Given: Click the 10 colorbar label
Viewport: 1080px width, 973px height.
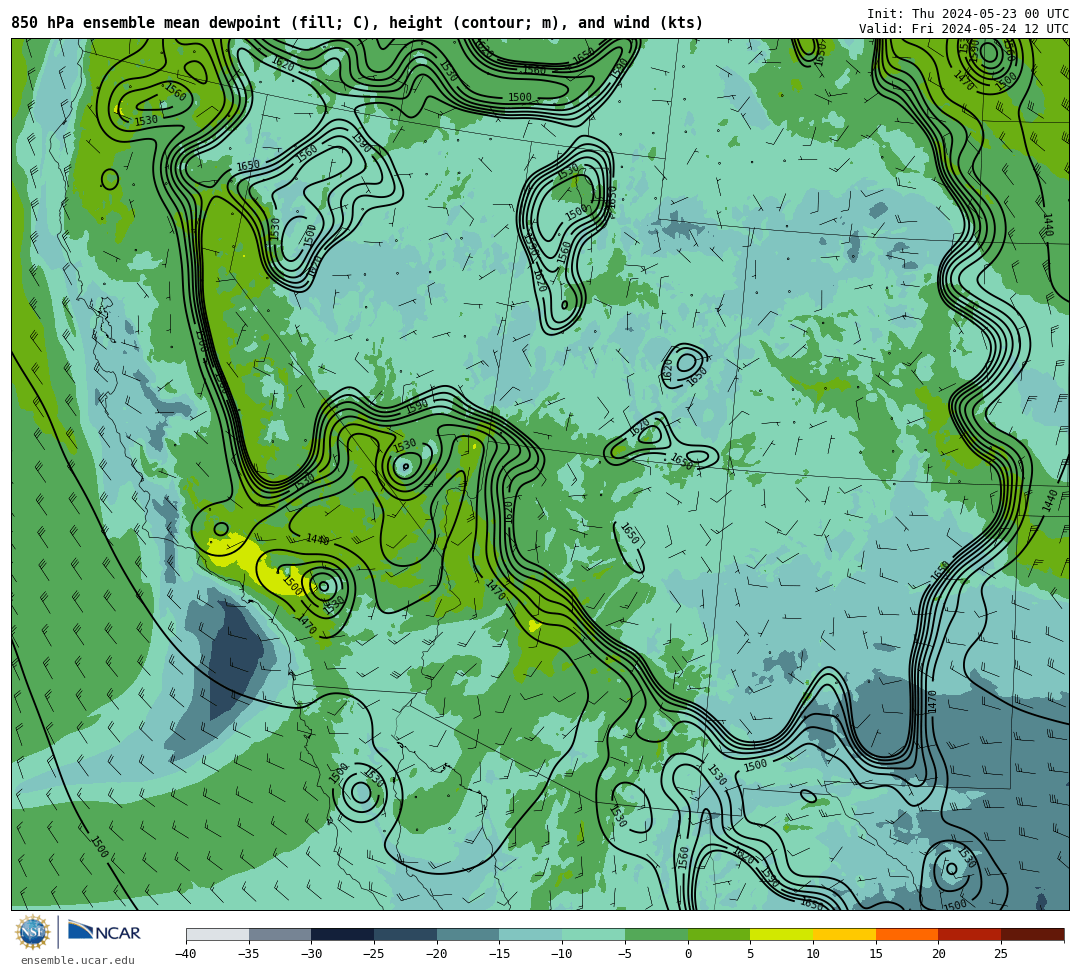Looking at the screenshot, I should pyautogui.click(x=813, y=954).
